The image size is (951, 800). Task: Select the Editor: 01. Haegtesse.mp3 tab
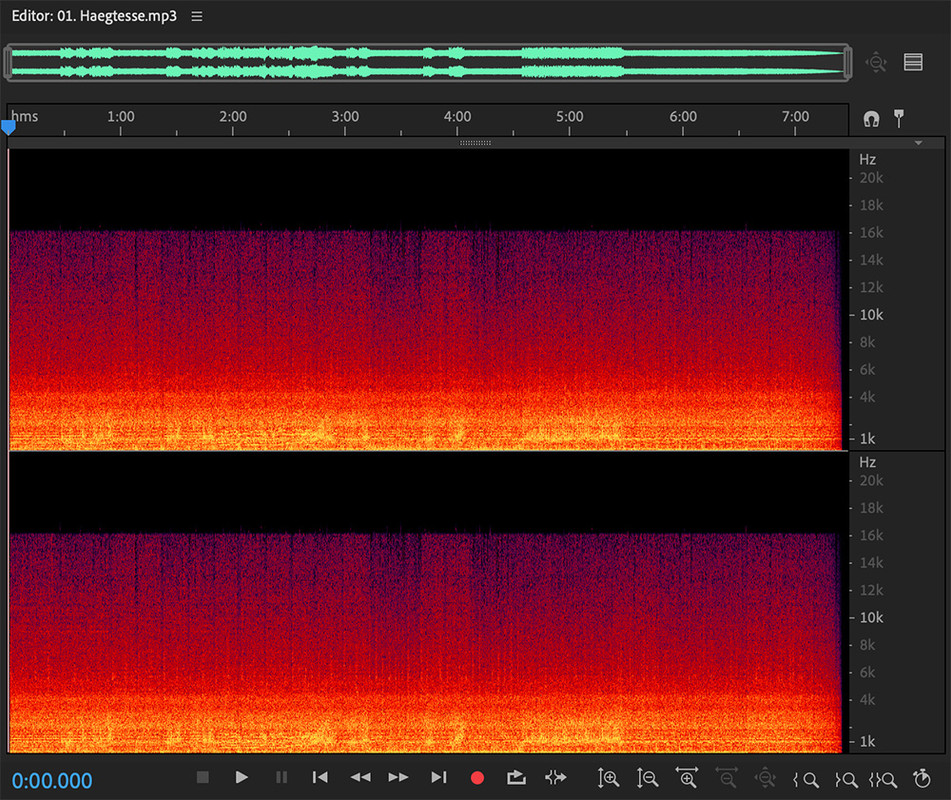click(x=94, y=16)
